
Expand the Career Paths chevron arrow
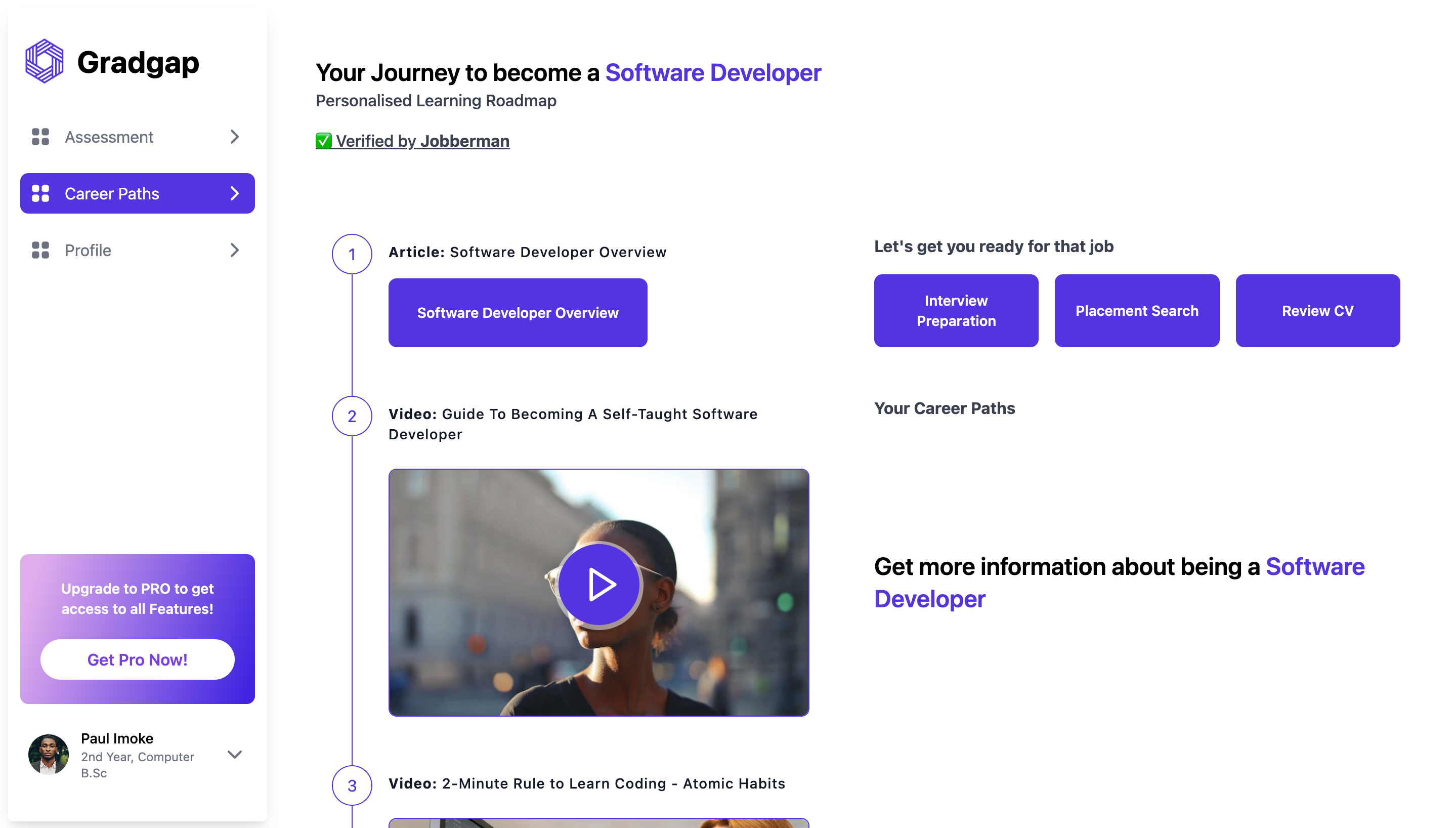(234, 193)
